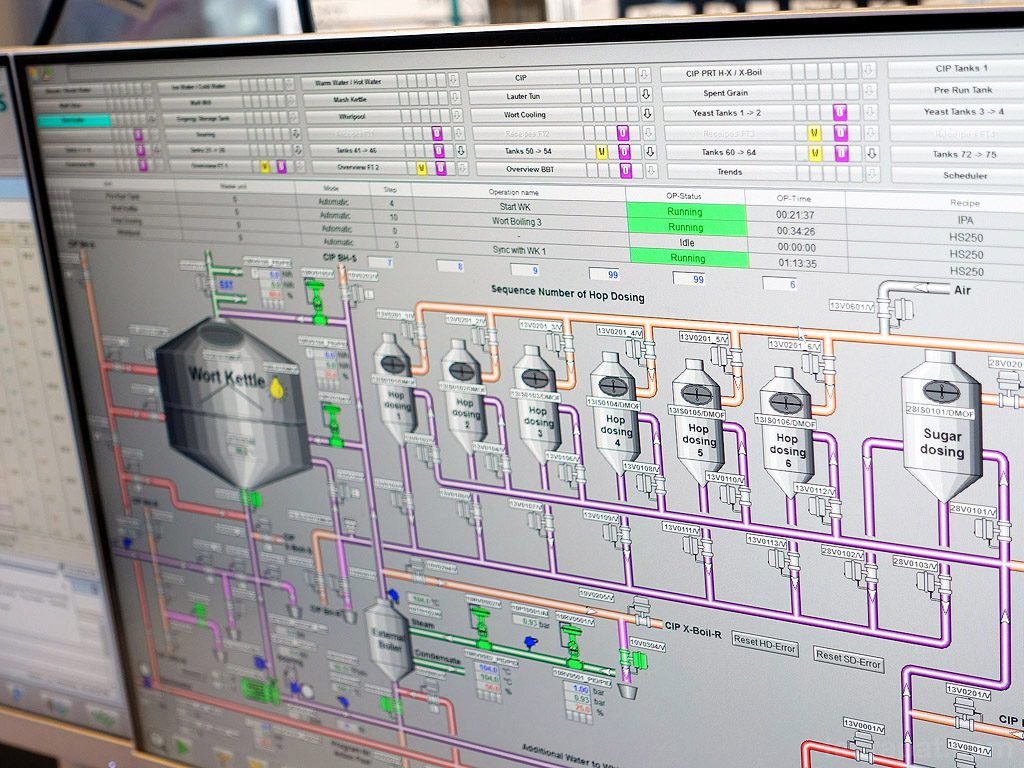Screen dimensions: 1024x768
Task: Expand the down arrow beside Tanks 60 -> 64
Action: [x=872, y=154]
